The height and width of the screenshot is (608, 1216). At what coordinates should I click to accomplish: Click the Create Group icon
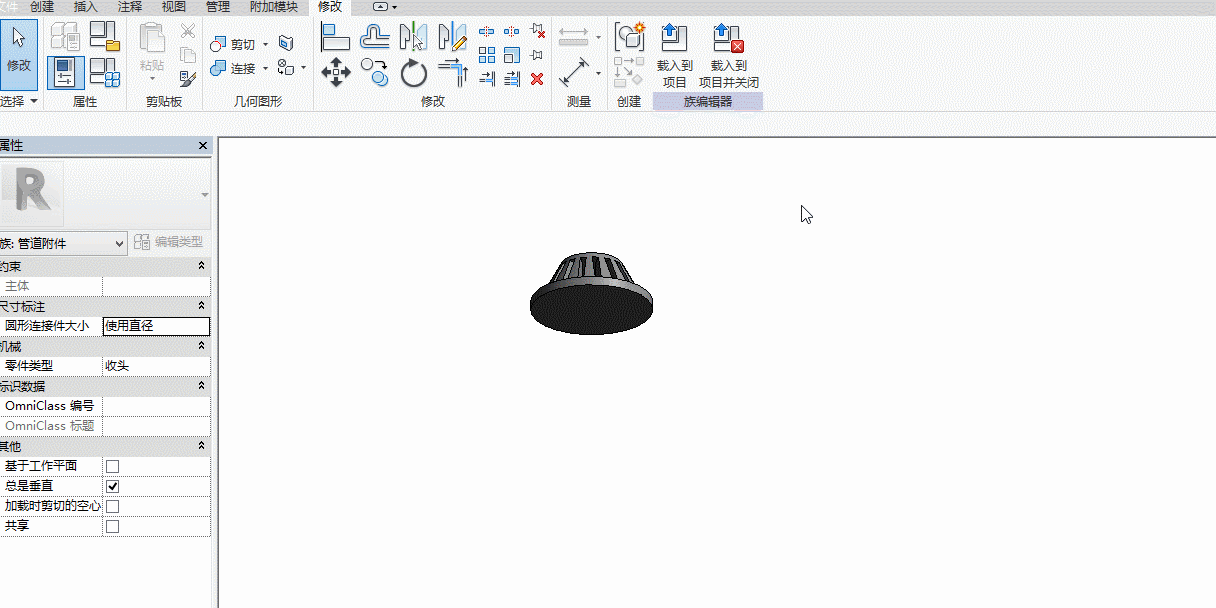click(x=629, y=36)
